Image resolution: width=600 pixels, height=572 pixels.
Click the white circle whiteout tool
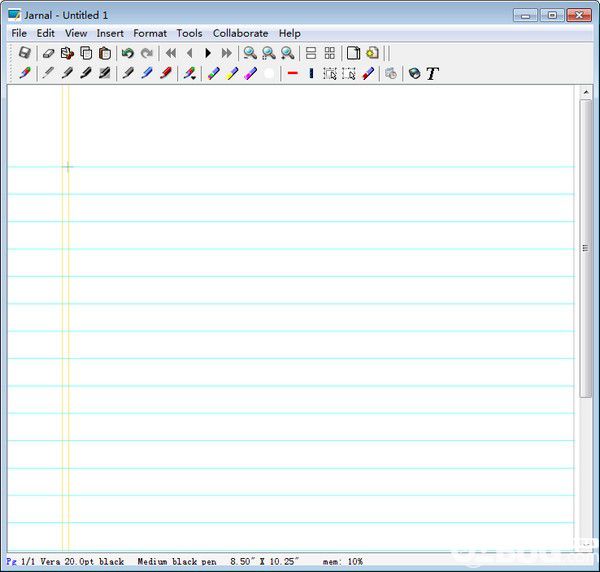(269, 73)
